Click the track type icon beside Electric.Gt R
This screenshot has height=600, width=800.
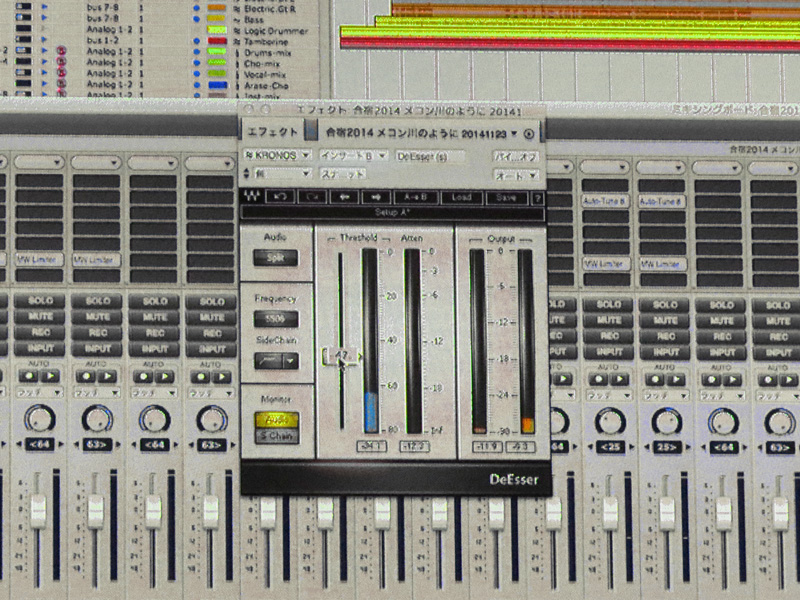pyautogui.click(x=237, y=9)
